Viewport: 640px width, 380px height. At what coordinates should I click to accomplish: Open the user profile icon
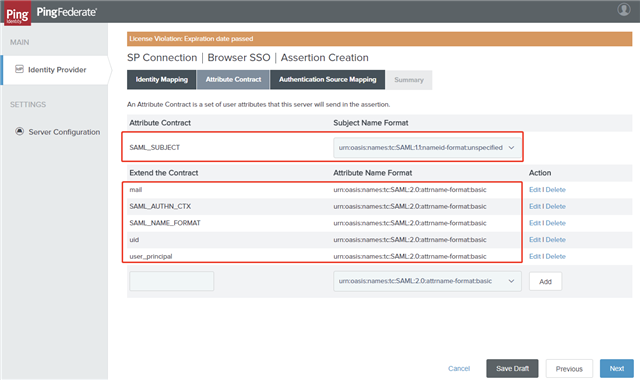[623, 9]
